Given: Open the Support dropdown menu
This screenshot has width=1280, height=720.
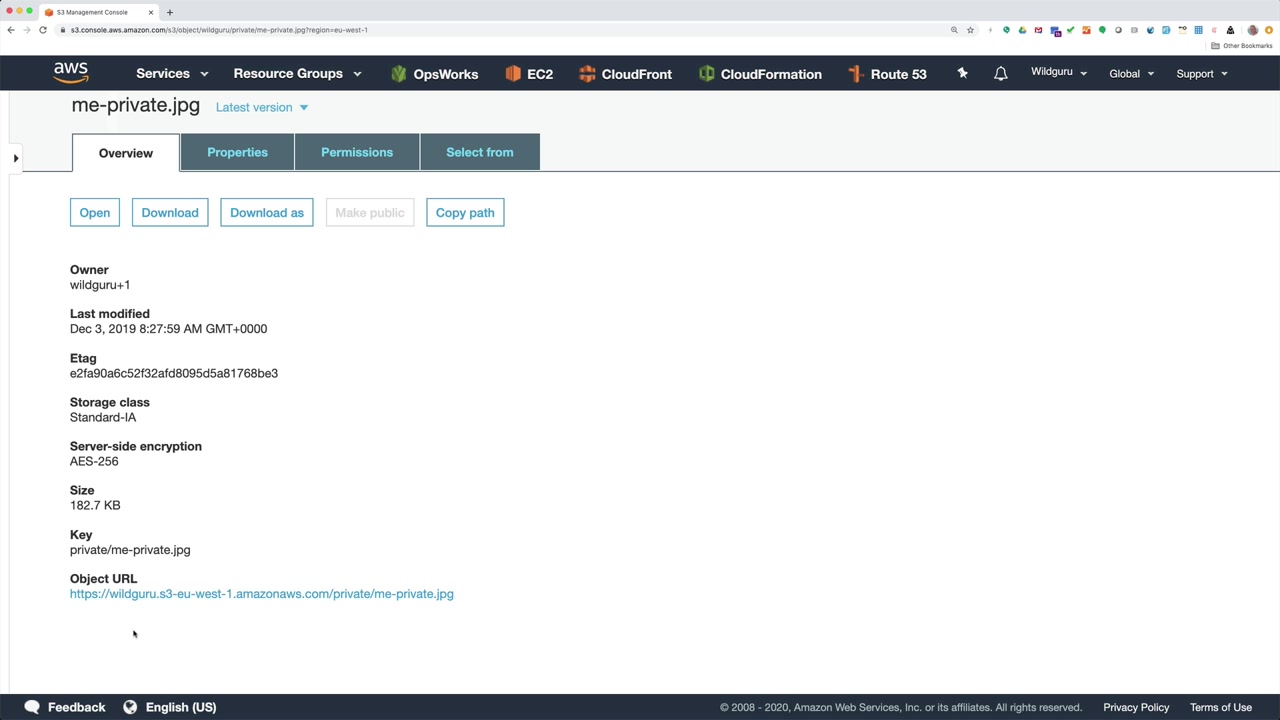Looking at the screenshot, I should coord(1202,74).
